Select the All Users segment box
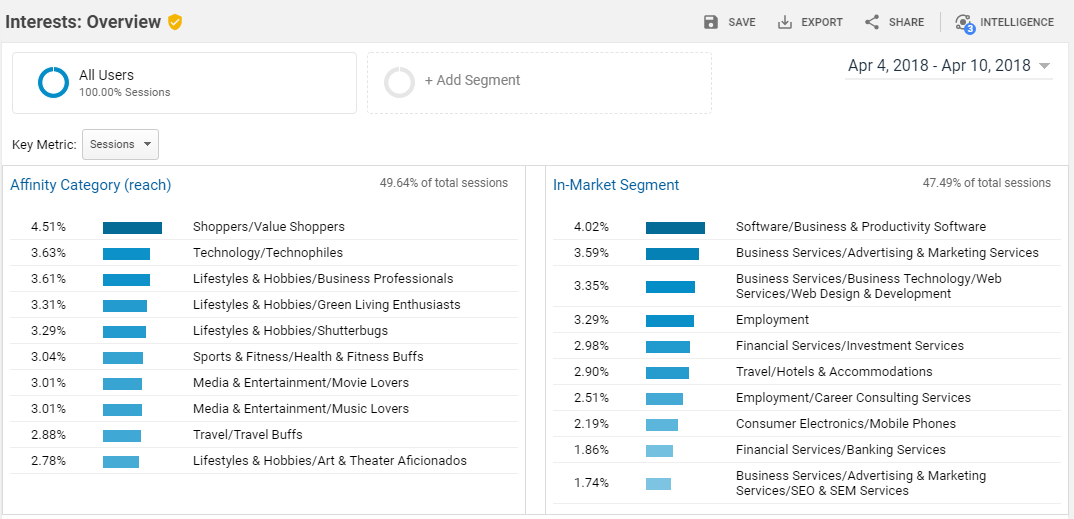 tap(184, 82)
